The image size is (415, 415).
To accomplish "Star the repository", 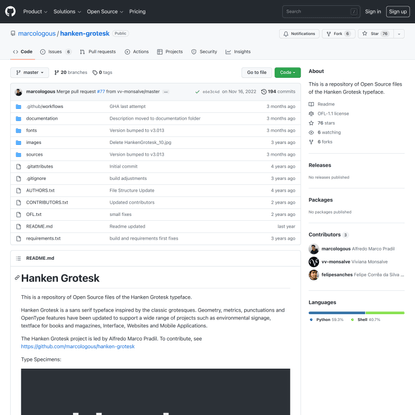I will tap(375, 34).
